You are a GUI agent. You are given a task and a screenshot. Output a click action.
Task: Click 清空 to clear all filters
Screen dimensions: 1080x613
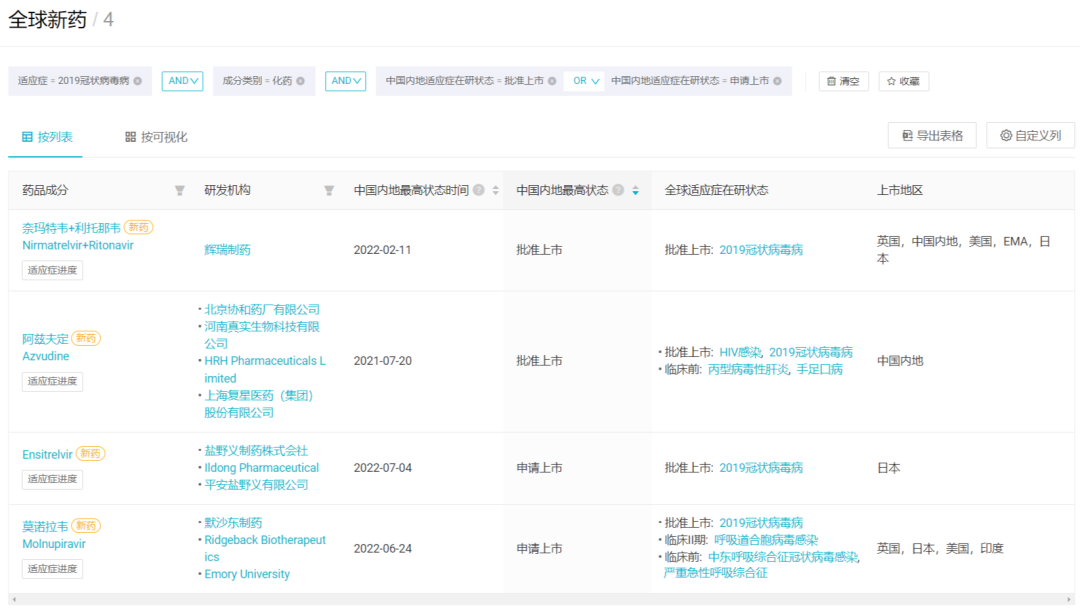click(843, 81)
